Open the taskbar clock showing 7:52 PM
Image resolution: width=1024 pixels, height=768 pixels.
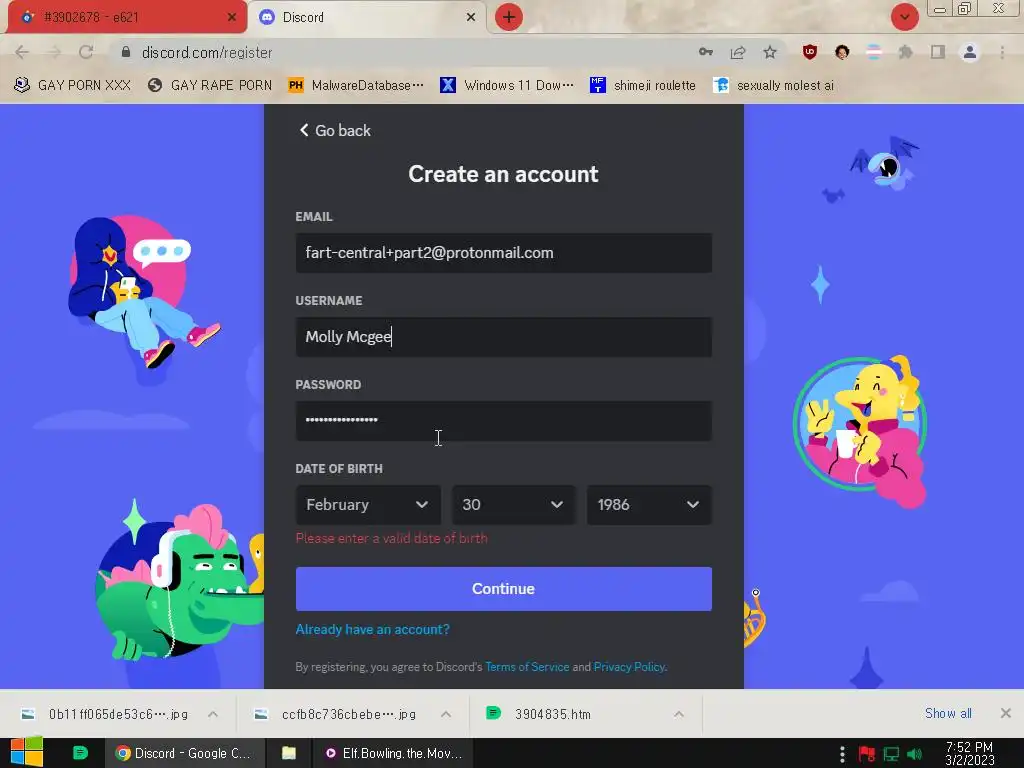click(x=970, y=754)
